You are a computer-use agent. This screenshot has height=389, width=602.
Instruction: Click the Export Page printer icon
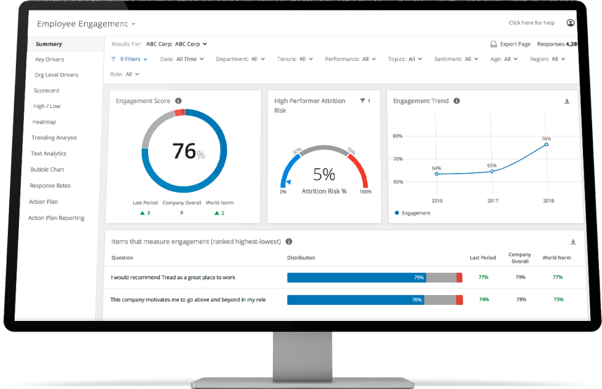[x=493, y=44]
